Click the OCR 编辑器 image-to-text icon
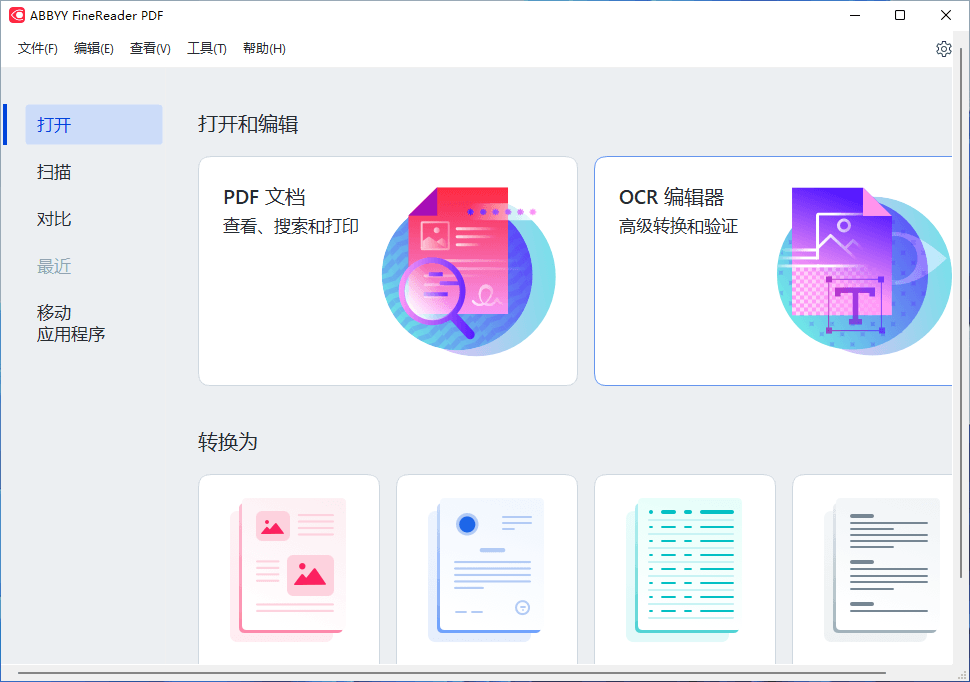 point(863,270)
